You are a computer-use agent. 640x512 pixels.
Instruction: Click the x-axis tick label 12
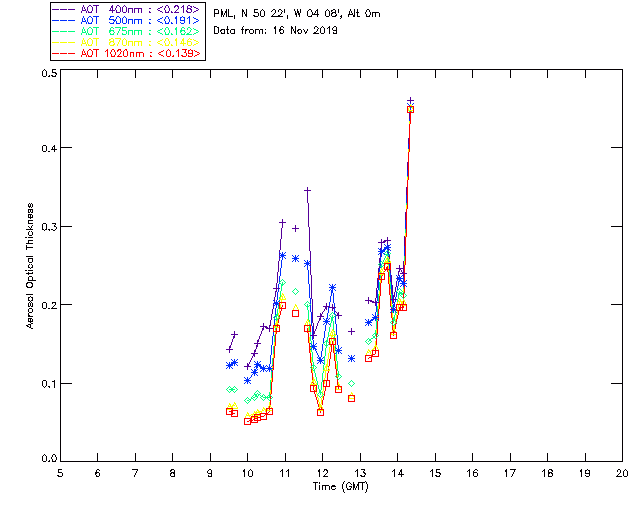pyautogui.click(x=322, y=473)
